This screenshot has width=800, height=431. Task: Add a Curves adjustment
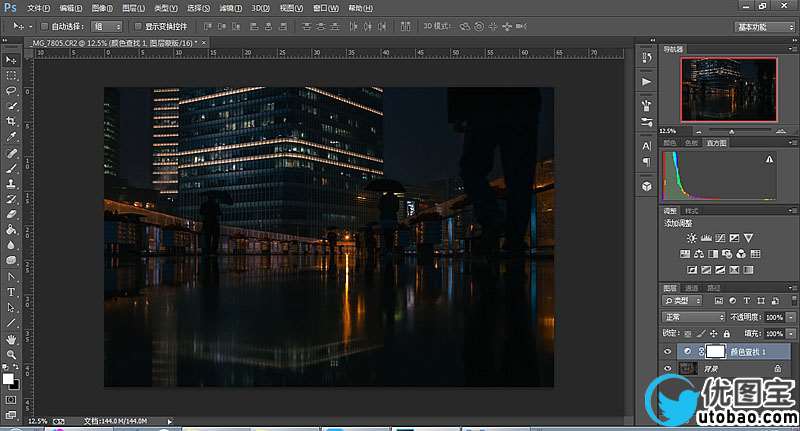coord(720,238)
